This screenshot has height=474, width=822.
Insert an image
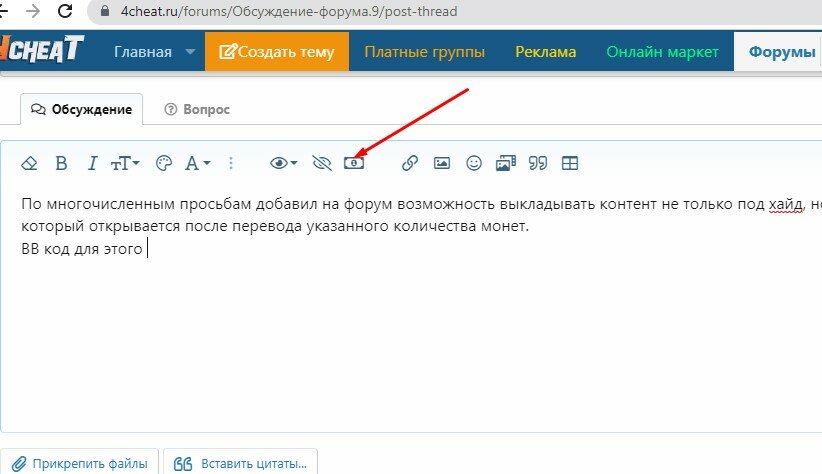[x=442, y=164]
